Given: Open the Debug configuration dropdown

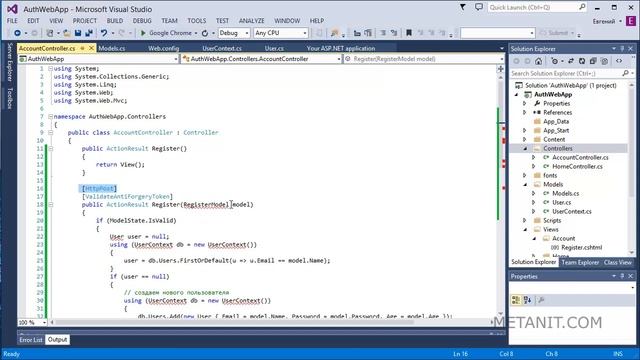Looking at the screenshot, I should (x=234, y=33).
